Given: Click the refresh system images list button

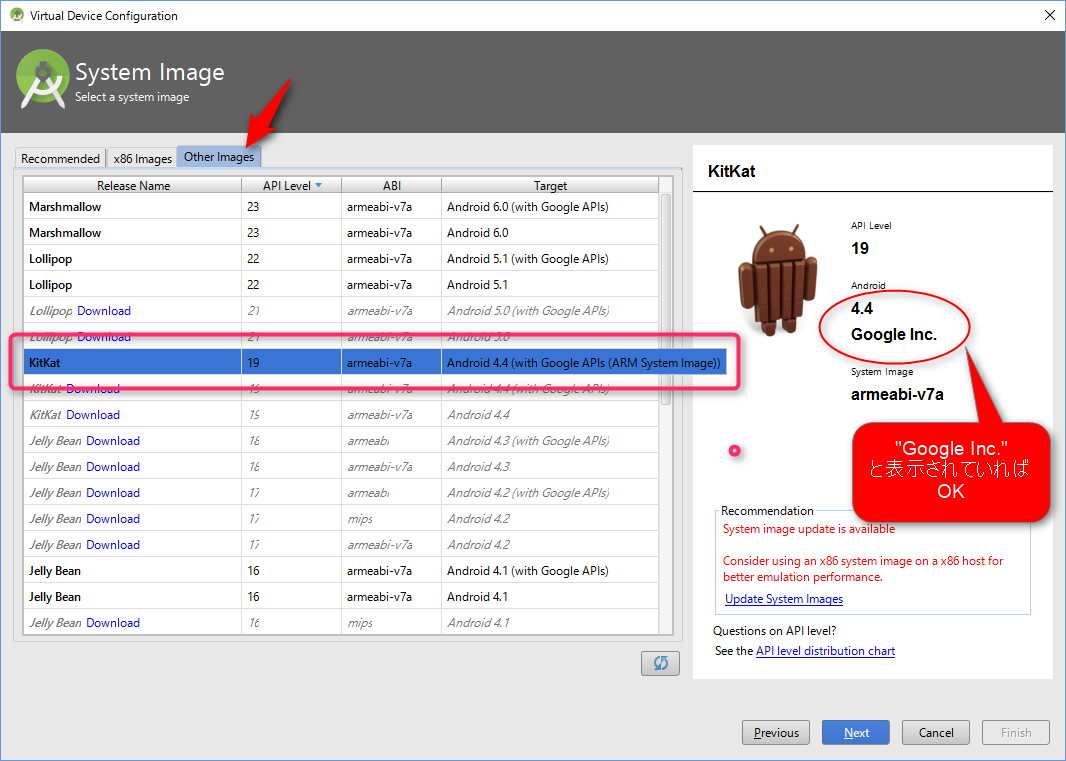Looking at the screenshot, I should click(660, 663).
